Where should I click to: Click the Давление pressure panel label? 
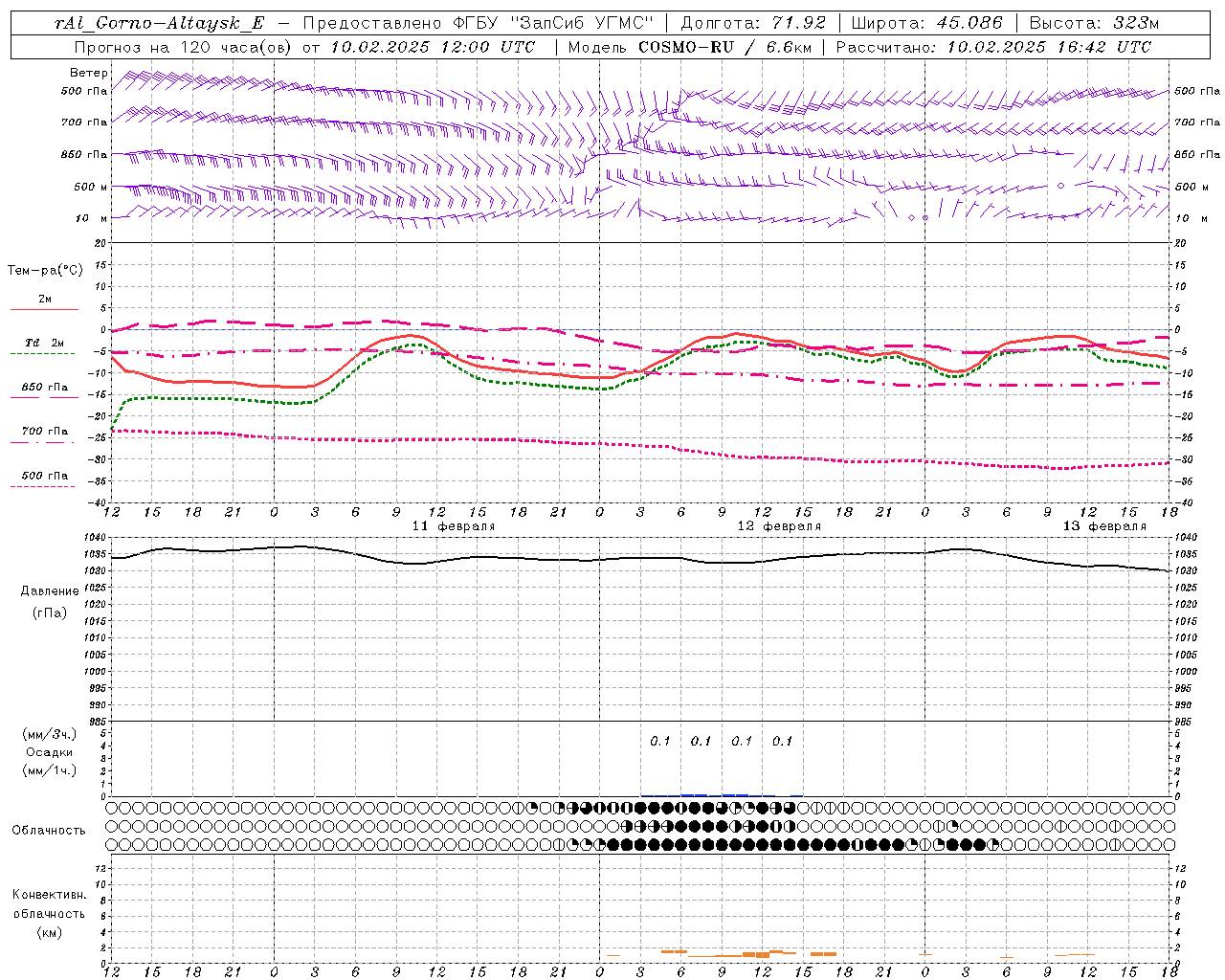click(50, 591)
